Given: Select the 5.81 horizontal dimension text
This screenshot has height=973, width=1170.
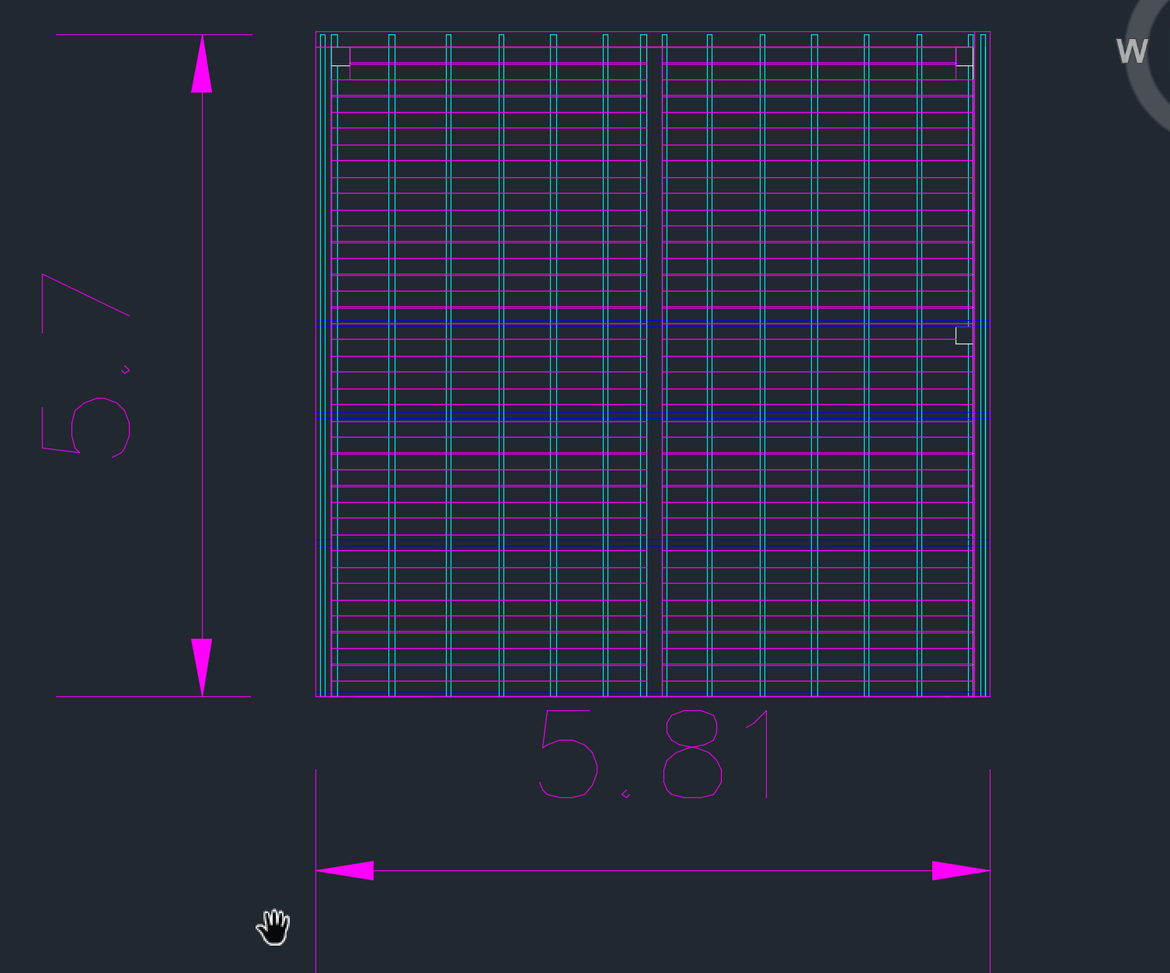Looking at the screenshot, I should [655, 755].
